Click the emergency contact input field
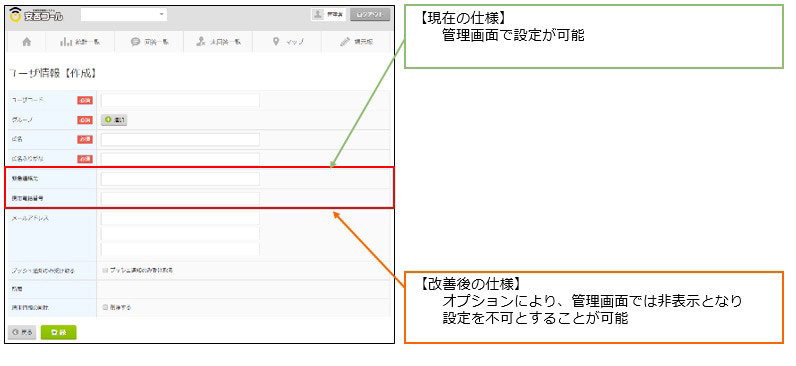The width and height of the screenshot is (796, 366). tap(180, 179)
